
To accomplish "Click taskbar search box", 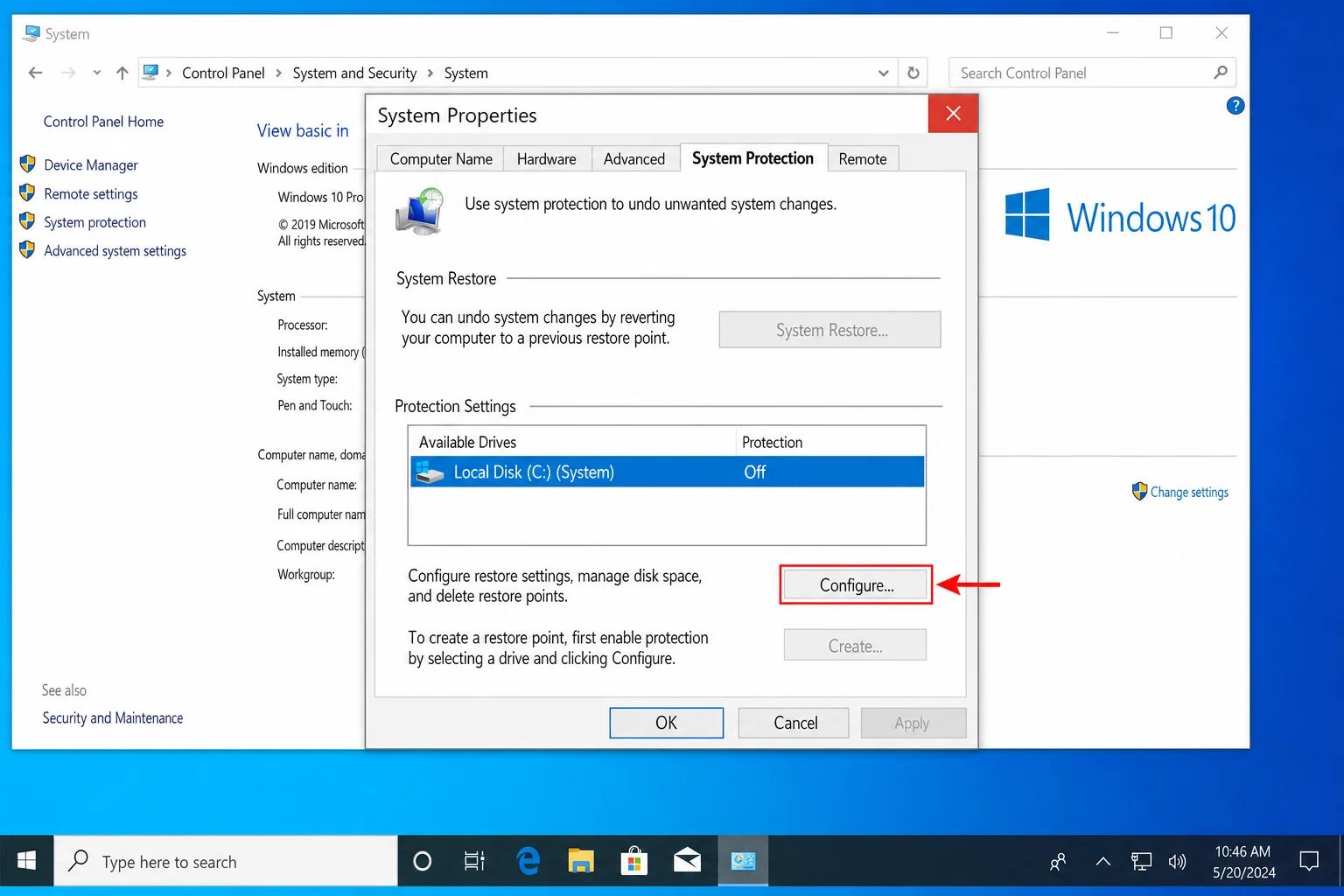I will [x=226, y=861].
